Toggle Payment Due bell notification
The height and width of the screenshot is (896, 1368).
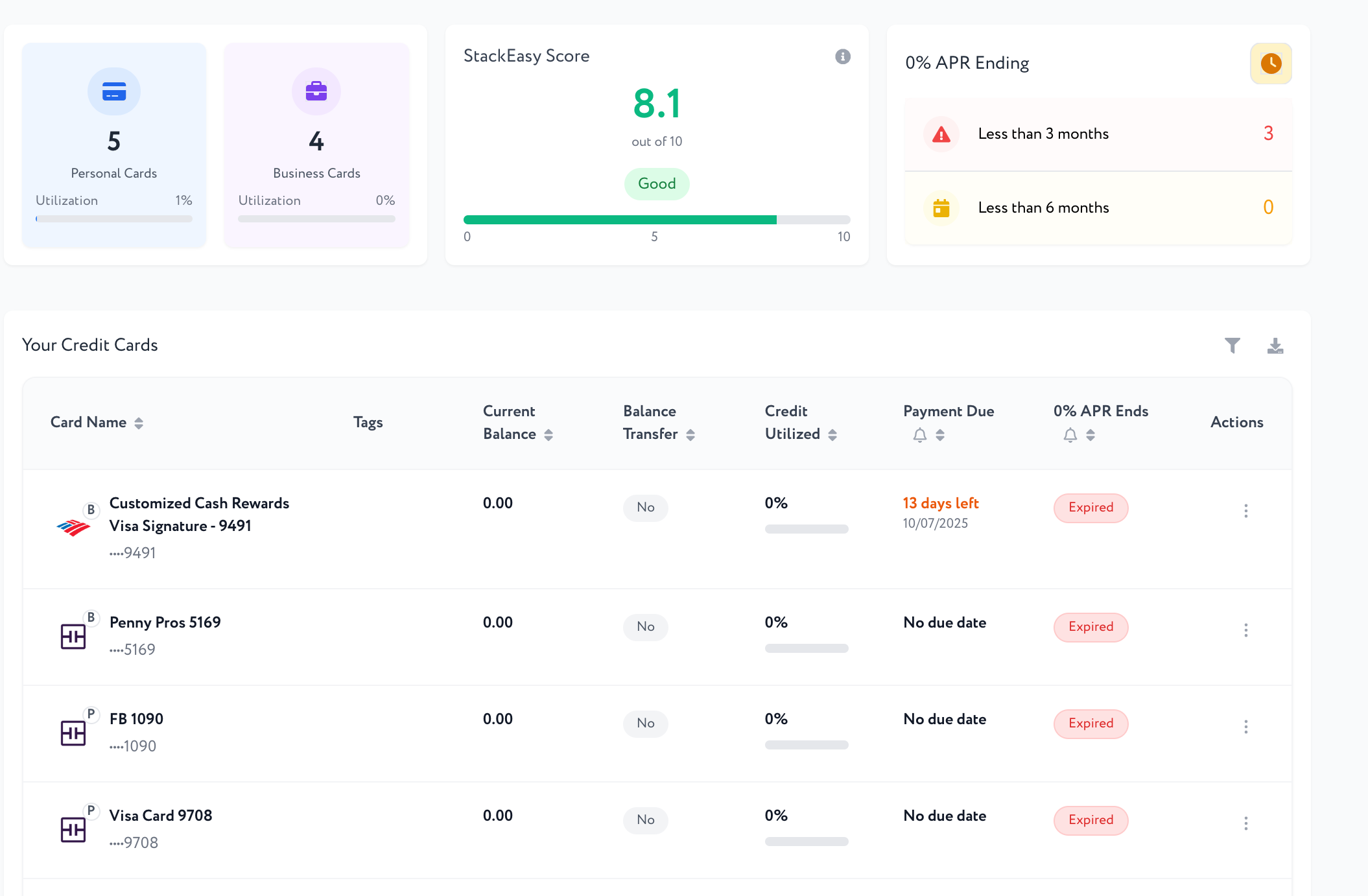tap(919, 435)
